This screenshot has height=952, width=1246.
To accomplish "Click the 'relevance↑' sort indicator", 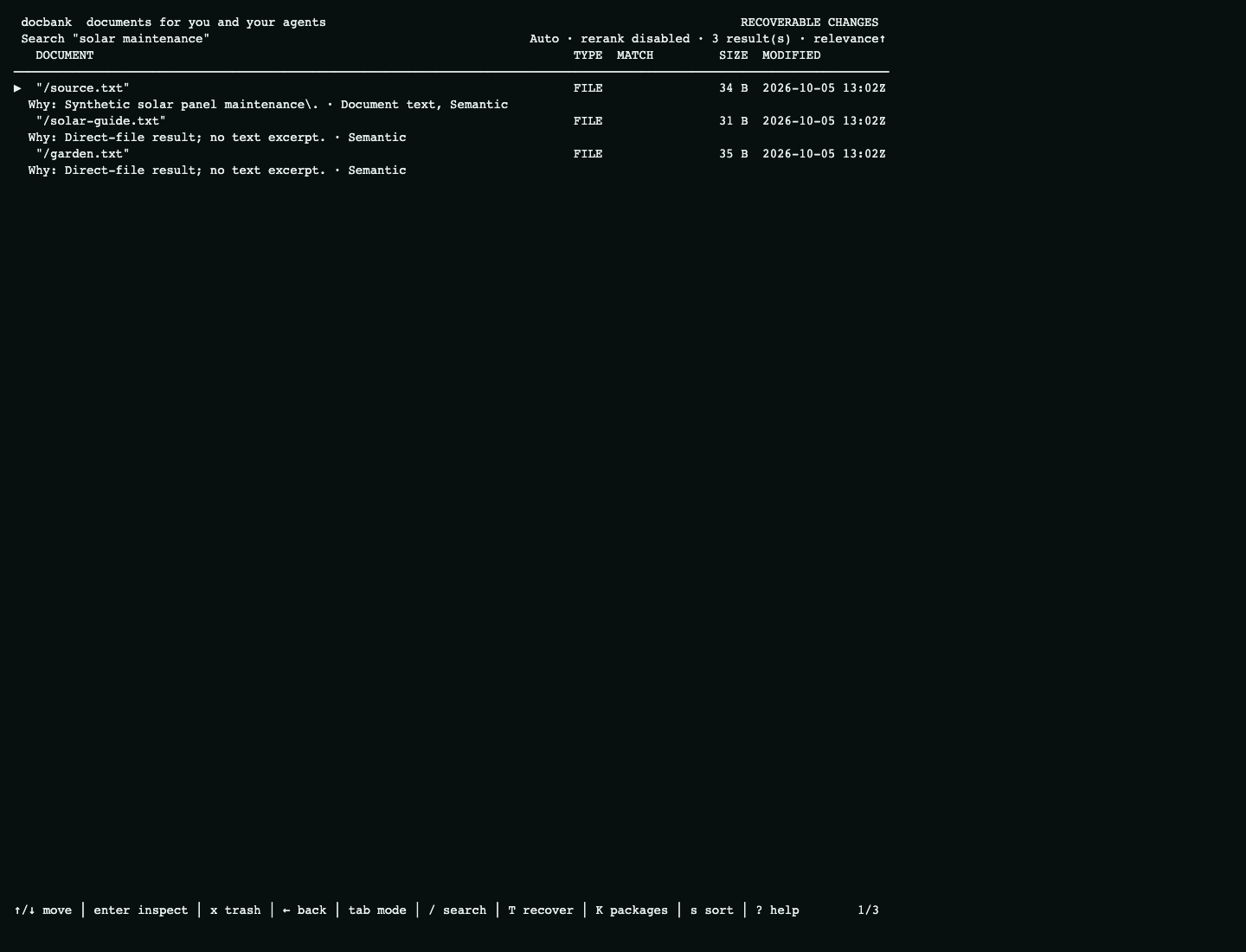I will pyautogui.click(x=850, y=39).
